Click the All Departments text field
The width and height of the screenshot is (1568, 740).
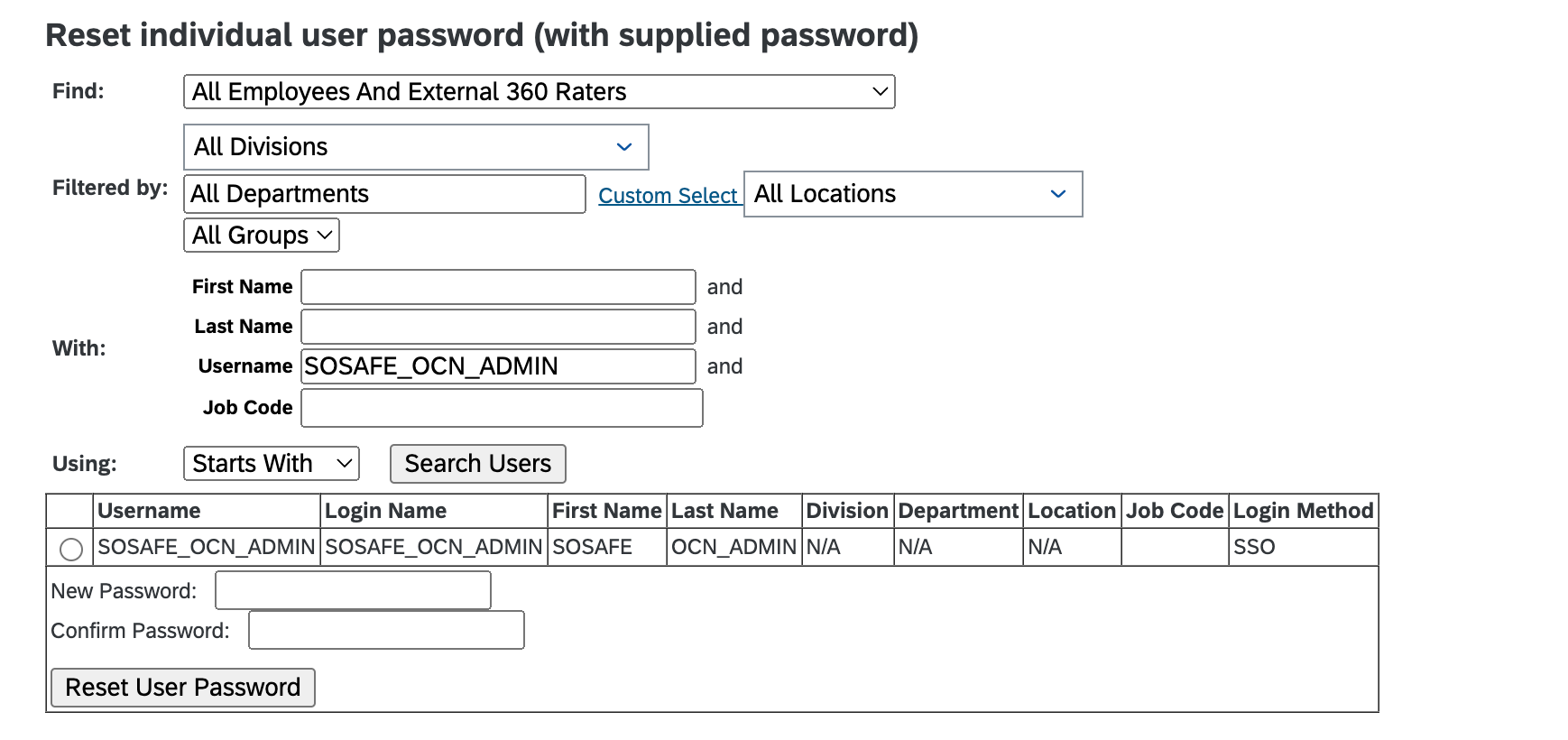pos(384,194)
